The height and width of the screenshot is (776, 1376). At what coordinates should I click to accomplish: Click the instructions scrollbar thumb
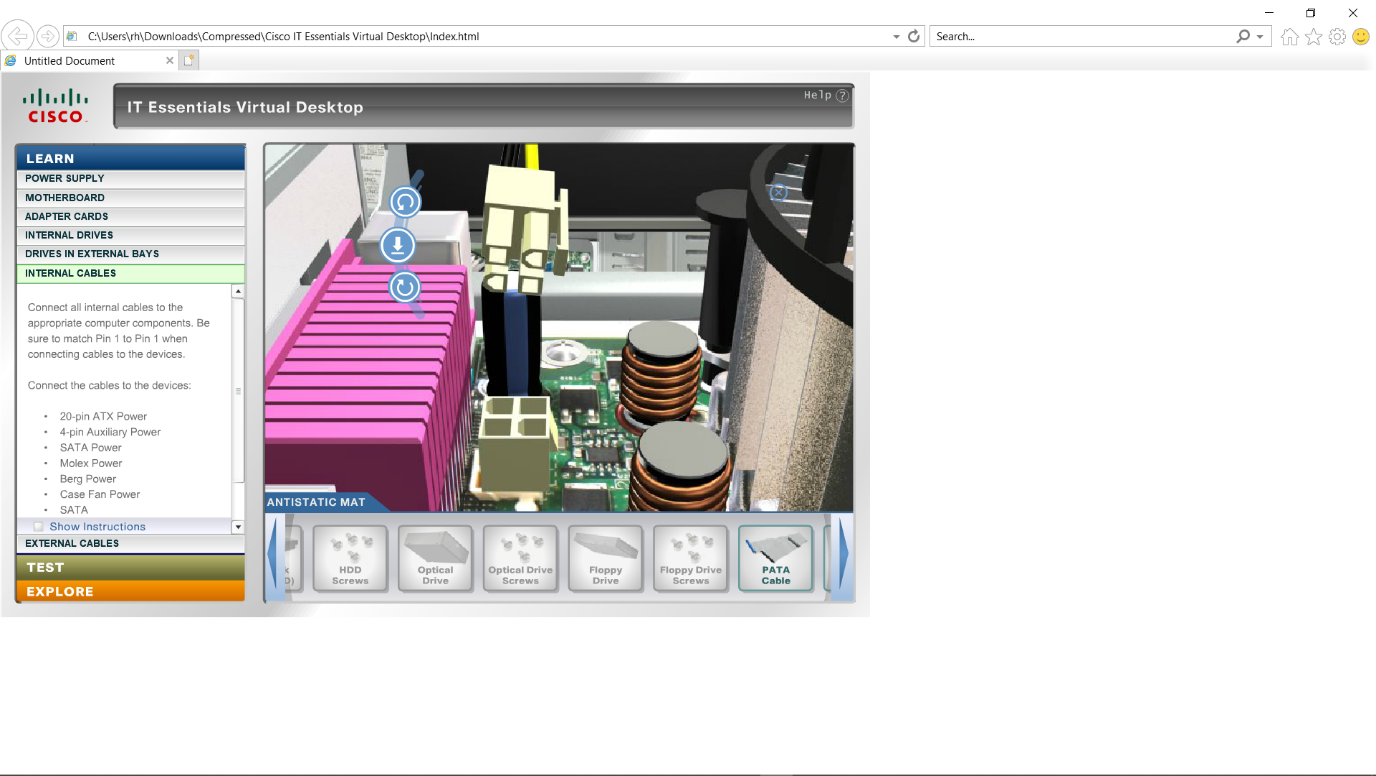point(238,391)
